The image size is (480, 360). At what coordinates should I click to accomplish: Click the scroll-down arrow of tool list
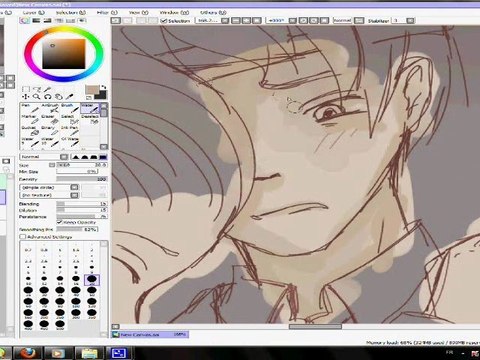(x=104, y=147)
